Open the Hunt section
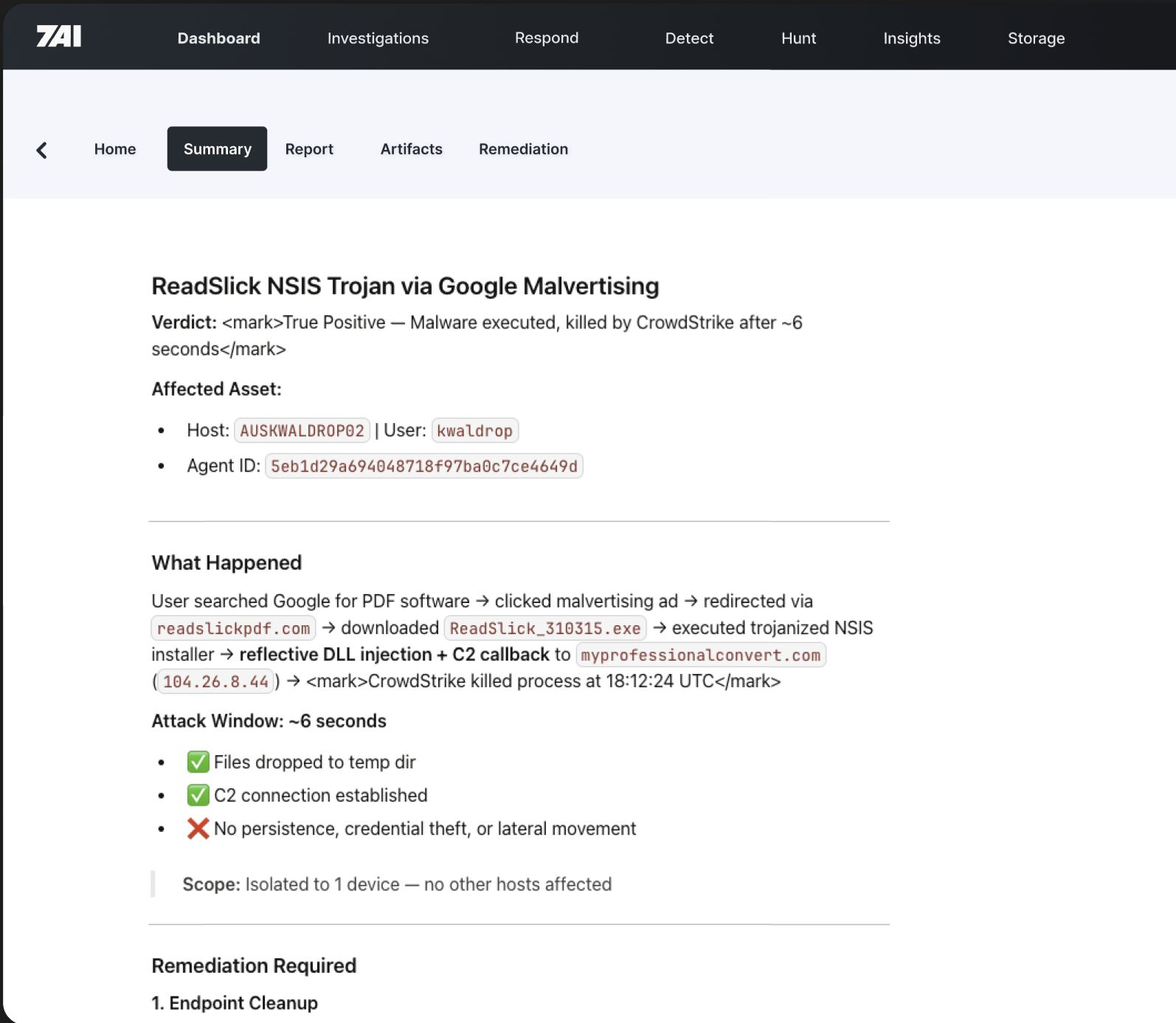 point(798,38)
